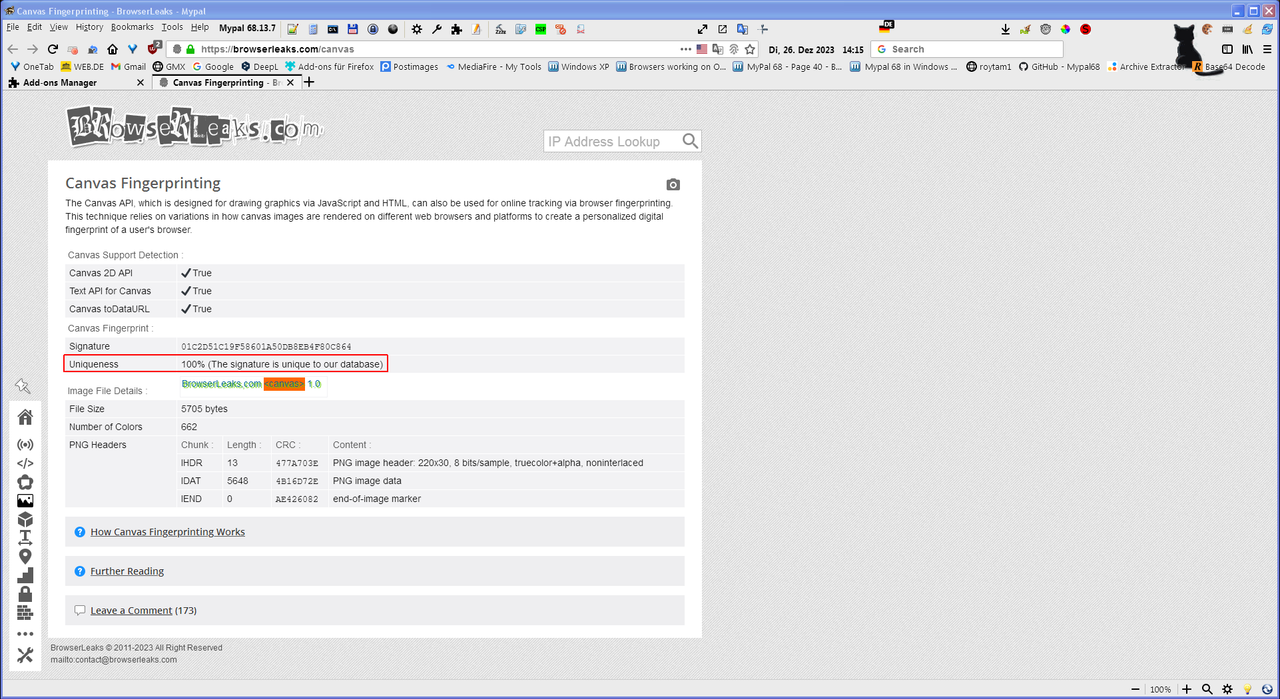Click the puzzle piece add-ons icon in toolbar

(x=456, y=29)
